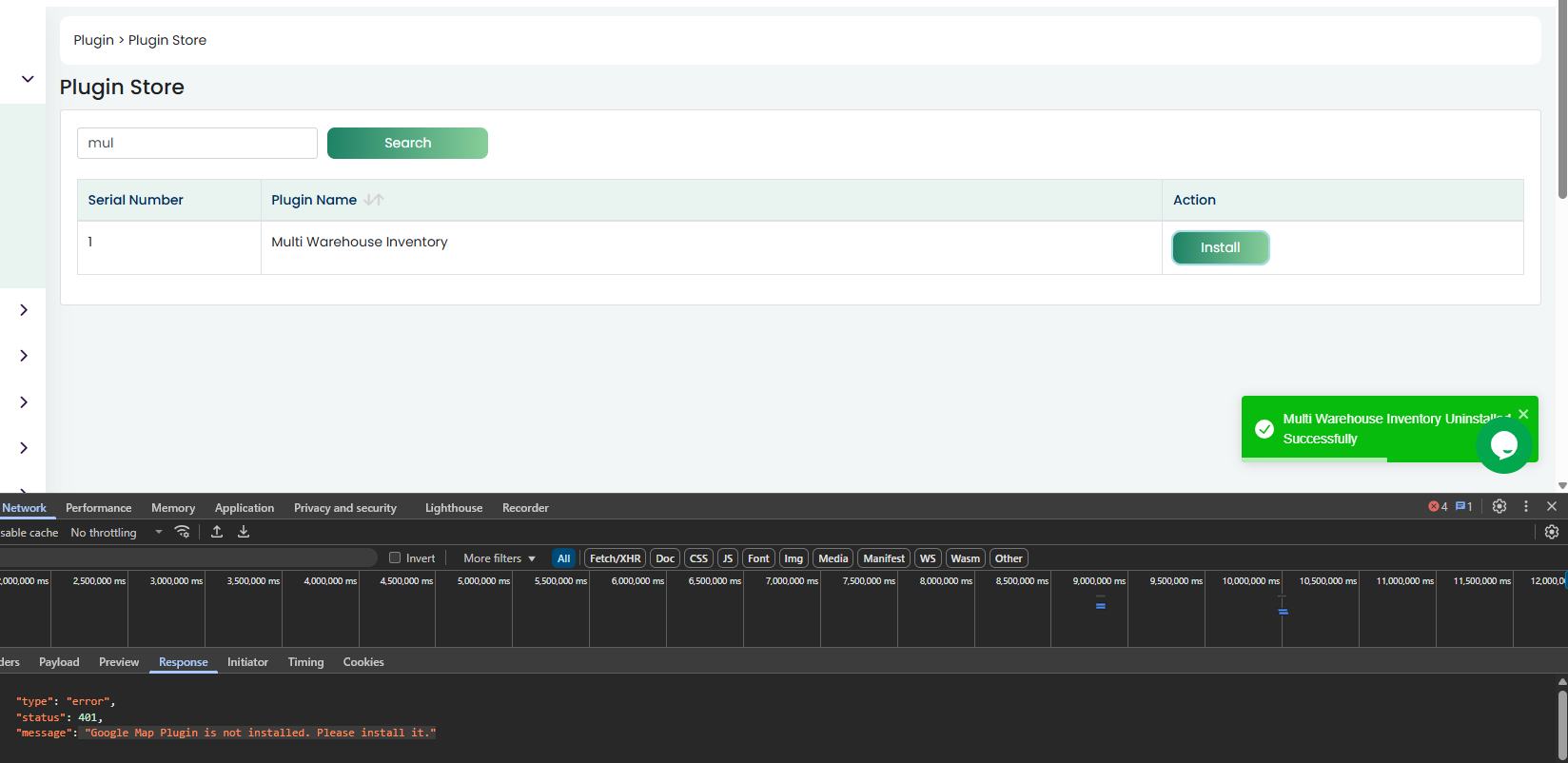Focus the plugin search field containing 'mul'
Image resolution: width=1568 pixels, height=763 pixels.
click(197, 143)
